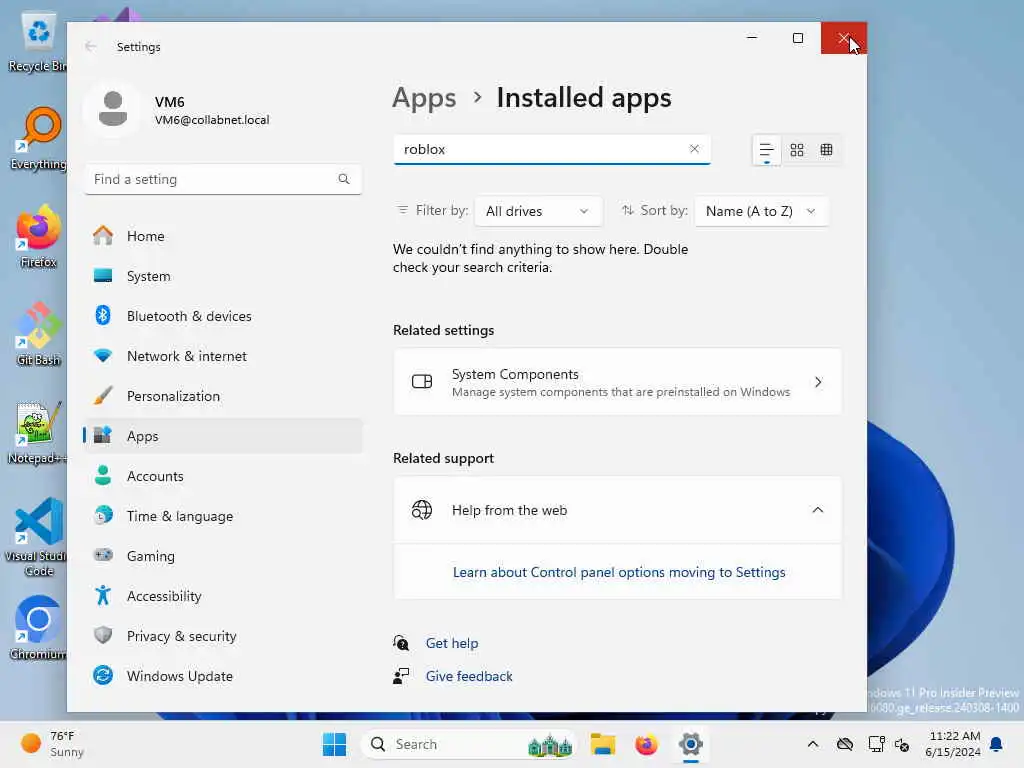Open the Windows Start menu
The image size is (1024, 768).
[x=334, y=744]
